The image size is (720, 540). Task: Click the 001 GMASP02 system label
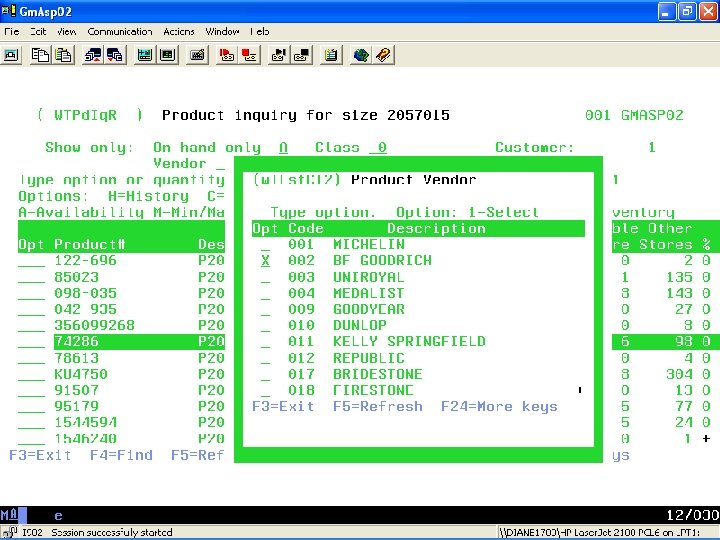pyautogui.click(x=634, y=115)
